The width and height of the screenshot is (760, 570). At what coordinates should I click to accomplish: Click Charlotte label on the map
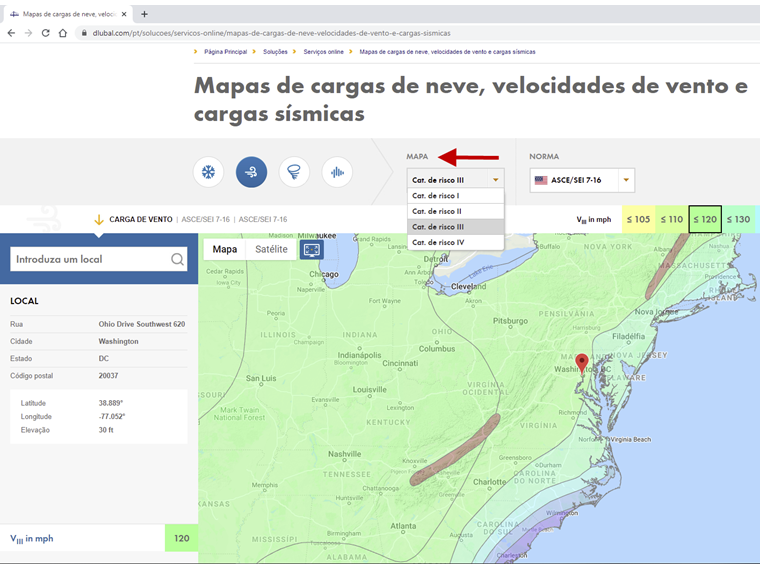pos(490,482)
